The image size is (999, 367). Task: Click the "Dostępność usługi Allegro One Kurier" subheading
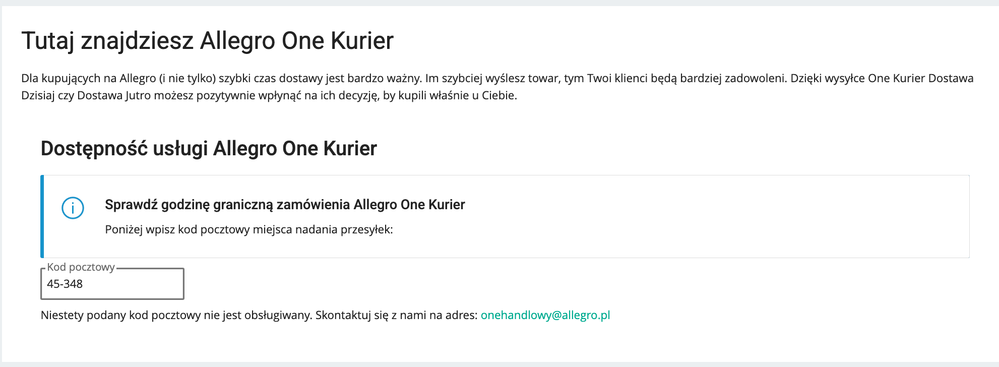tap(209, 149)
